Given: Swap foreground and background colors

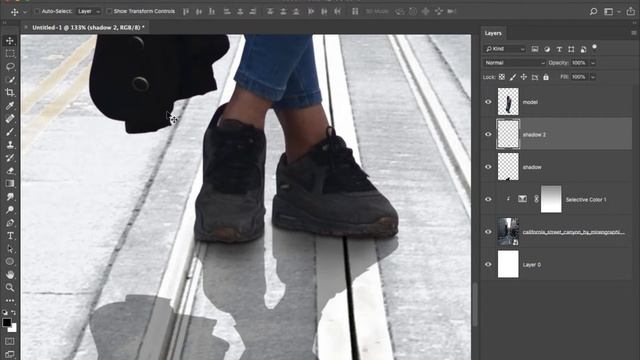Looking at the screenshot, I should click(13, 313).
